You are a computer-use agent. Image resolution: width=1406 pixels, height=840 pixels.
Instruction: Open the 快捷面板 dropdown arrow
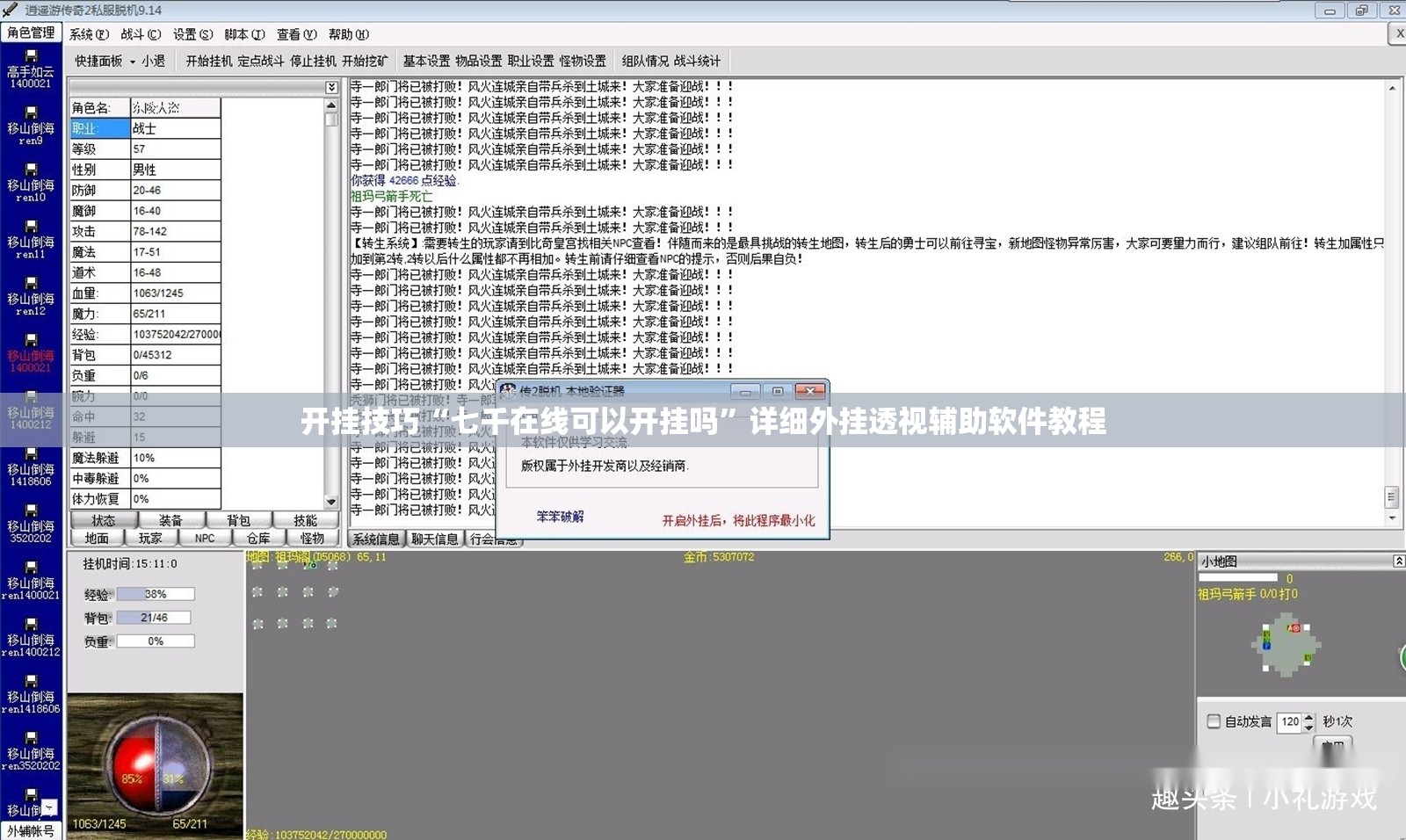pos(133,62)
